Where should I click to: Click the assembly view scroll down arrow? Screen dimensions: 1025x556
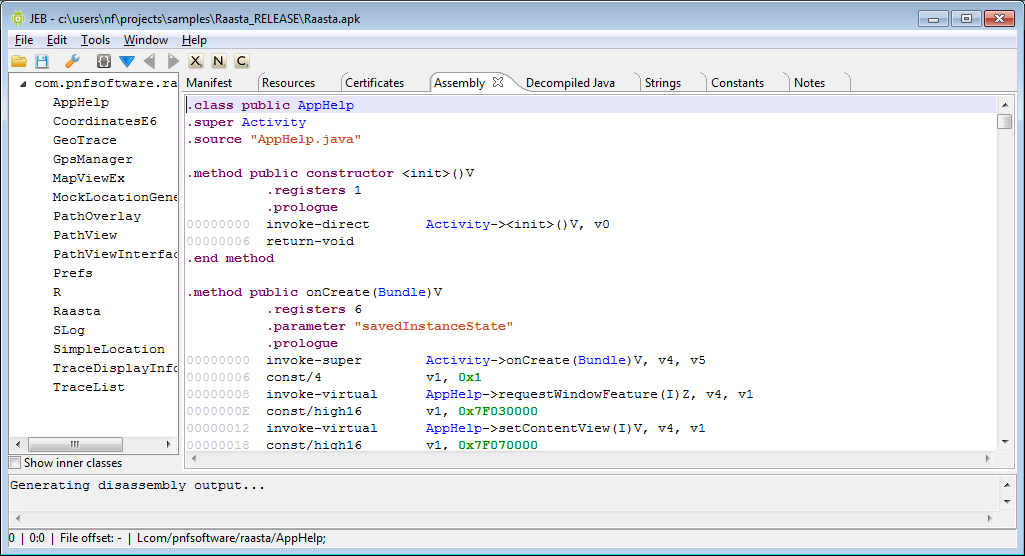(x=1005, y=442)
